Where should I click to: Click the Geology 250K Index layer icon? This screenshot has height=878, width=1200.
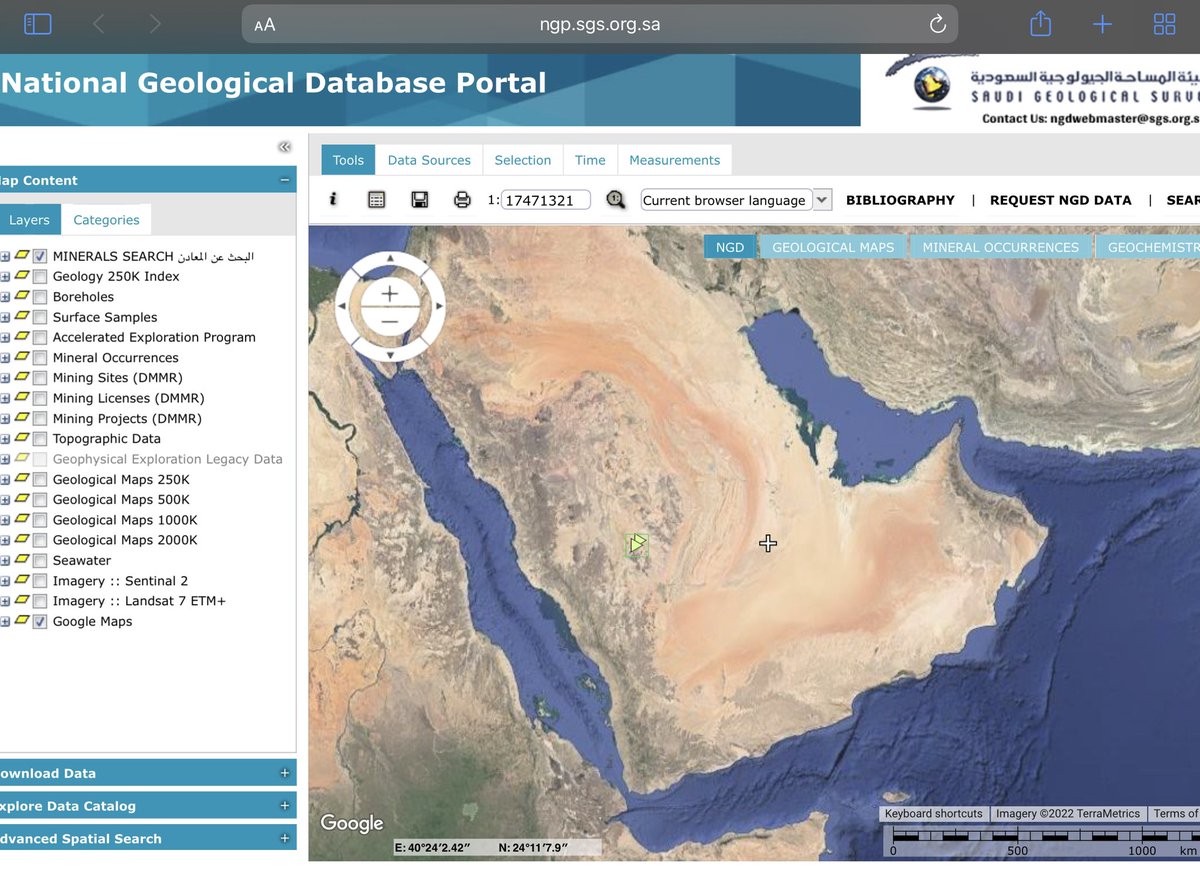(23, 276)
